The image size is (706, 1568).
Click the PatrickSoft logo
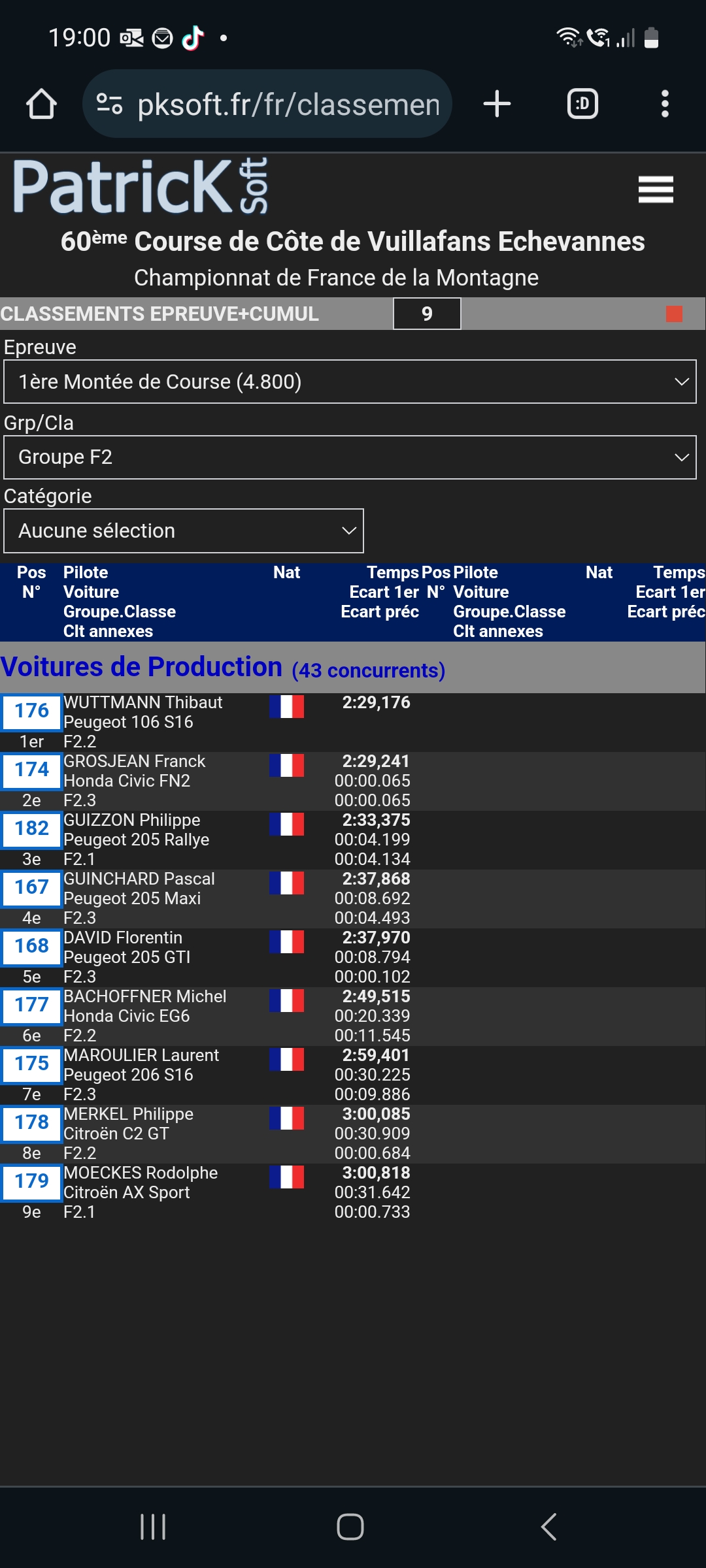(x=141, y=187)
